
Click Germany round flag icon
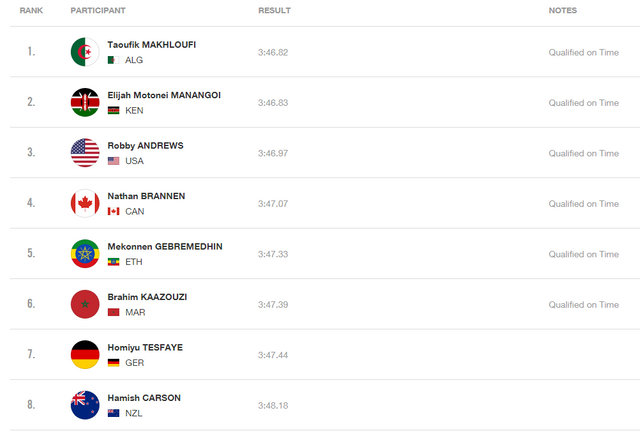pyautogui.click(x=85, y=355)
